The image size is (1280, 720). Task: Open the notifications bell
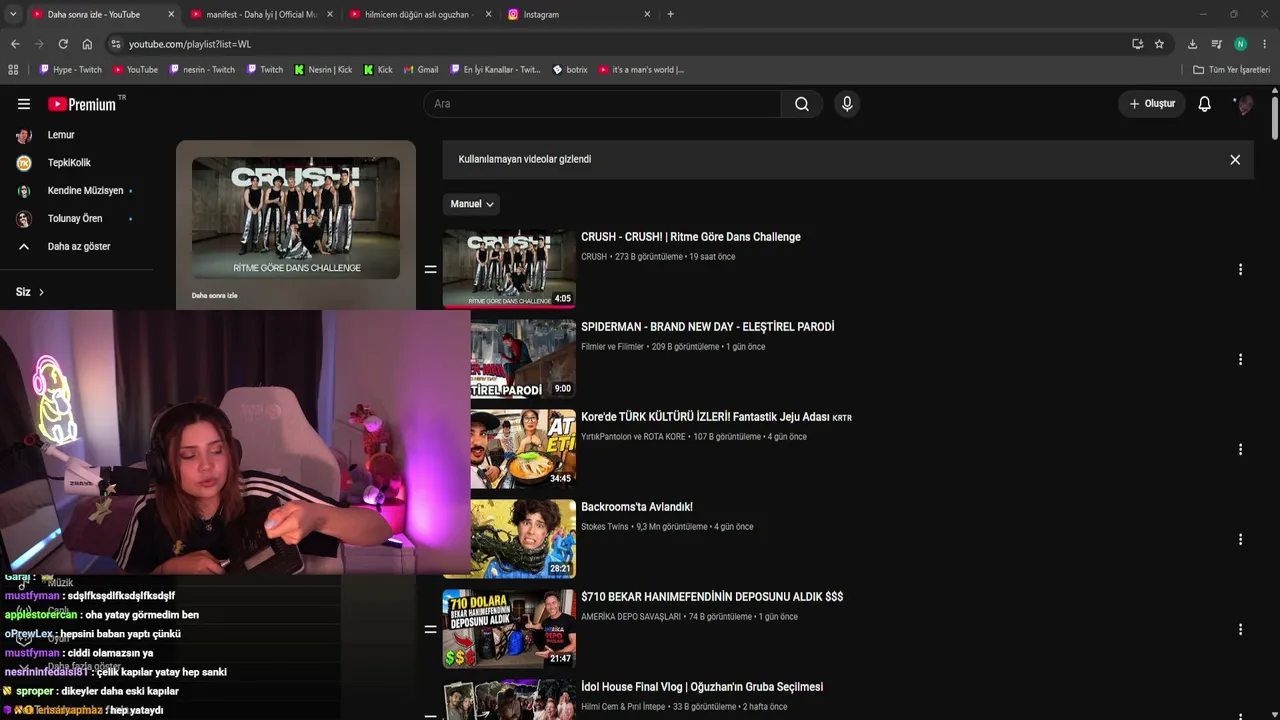click(1205, 104)
